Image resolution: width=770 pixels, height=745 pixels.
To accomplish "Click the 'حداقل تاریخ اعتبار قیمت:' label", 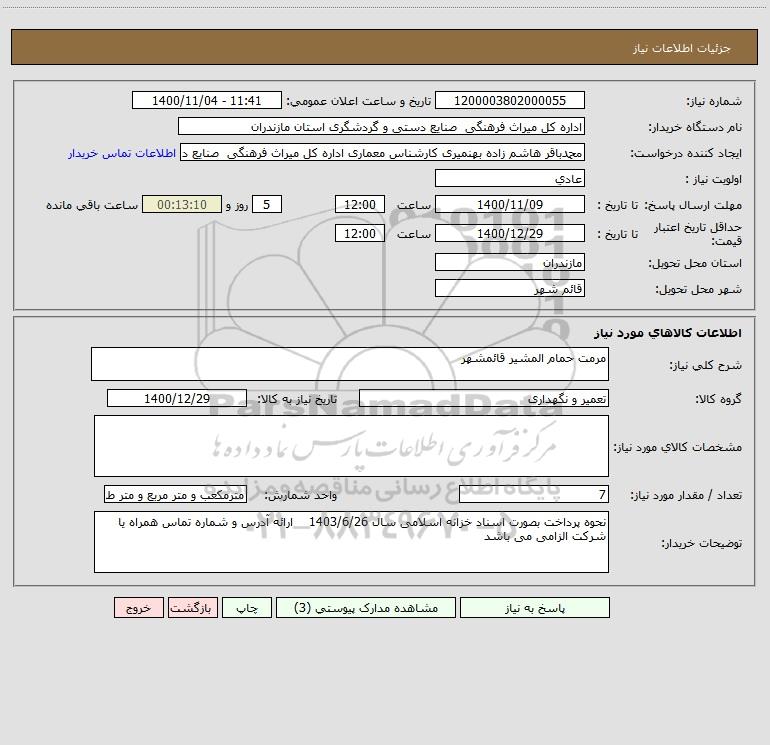I will (698, 234).
